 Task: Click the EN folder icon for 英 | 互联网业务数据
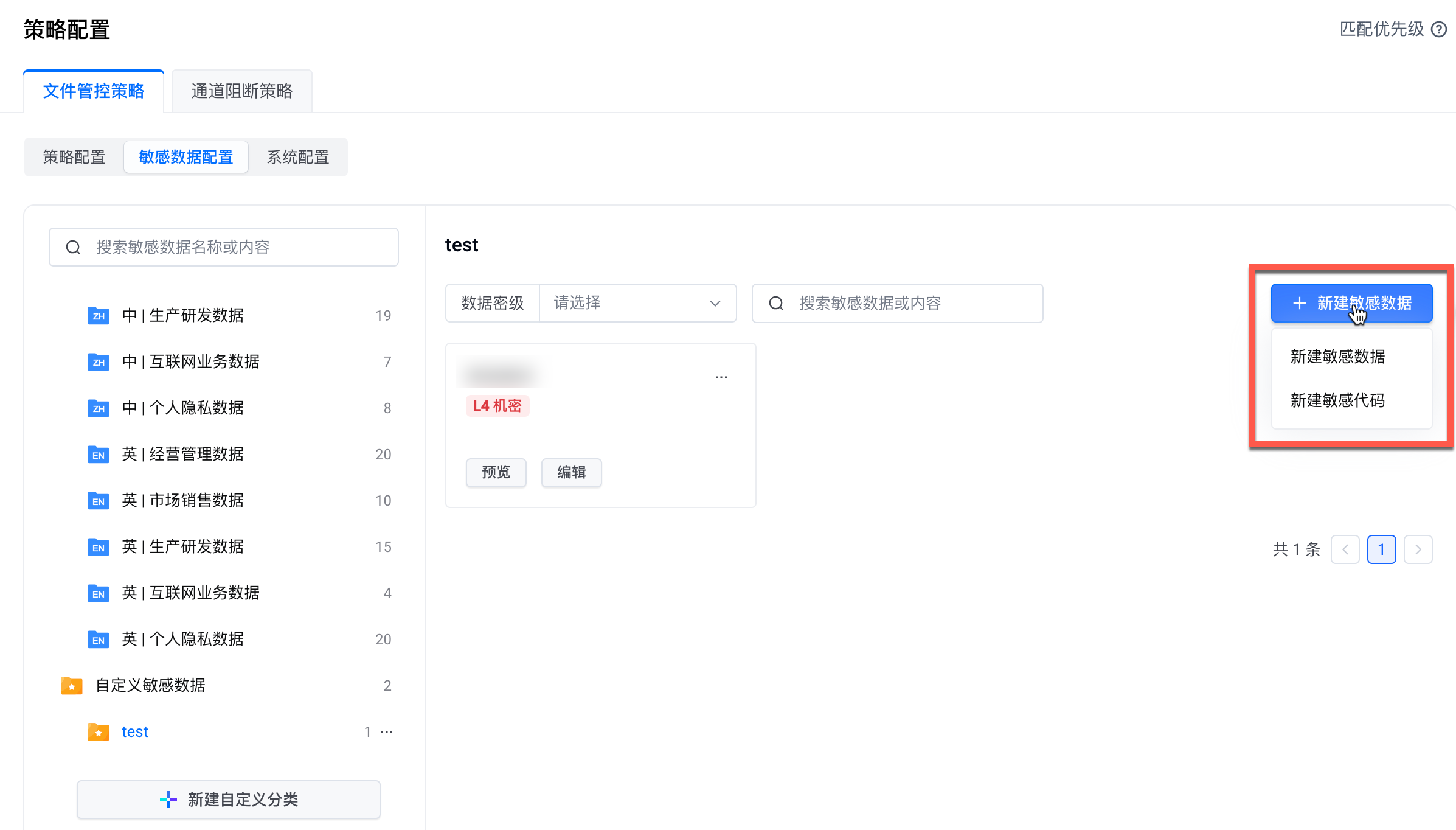pos(99,593)
